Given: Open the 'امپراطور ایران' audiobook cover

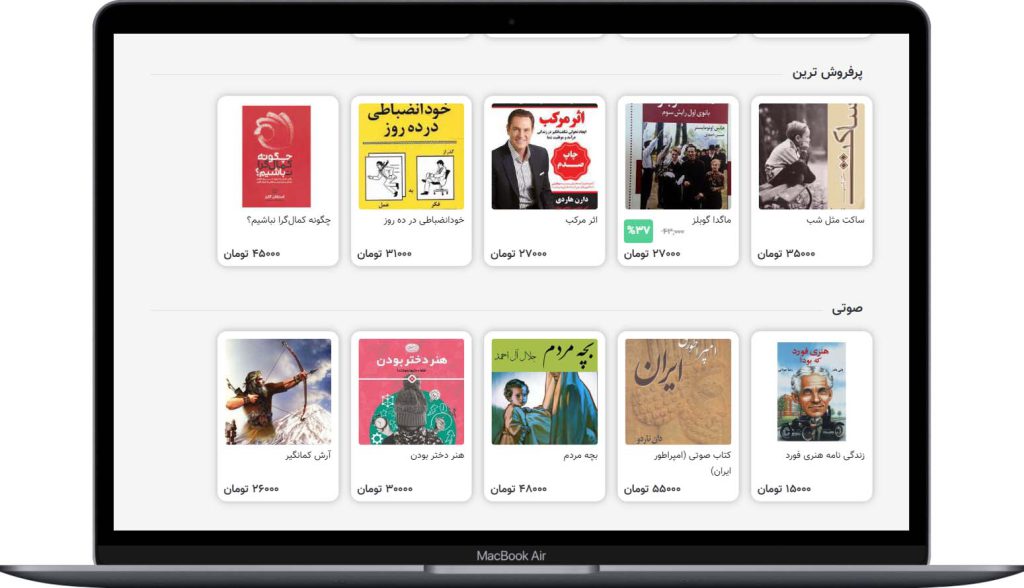Looking at the screenshot, I should click(x=678, y=391).
